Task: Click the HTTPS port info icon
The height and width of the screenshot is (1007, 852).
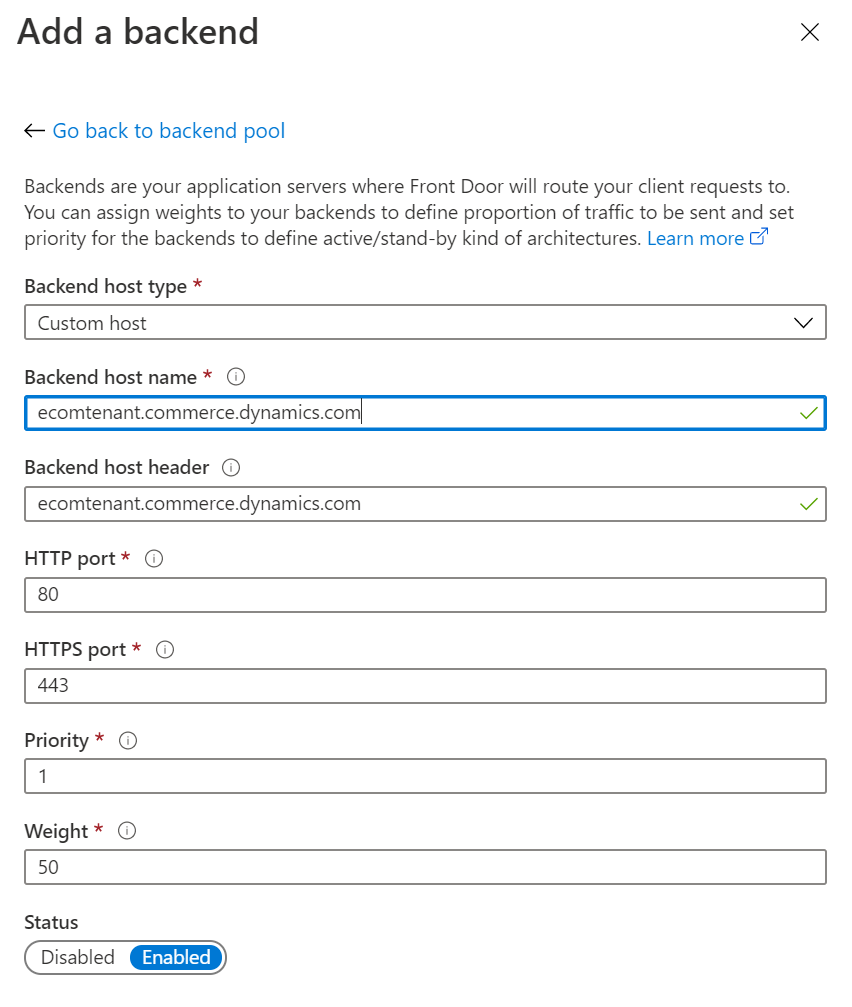Action: click(164, 649)
